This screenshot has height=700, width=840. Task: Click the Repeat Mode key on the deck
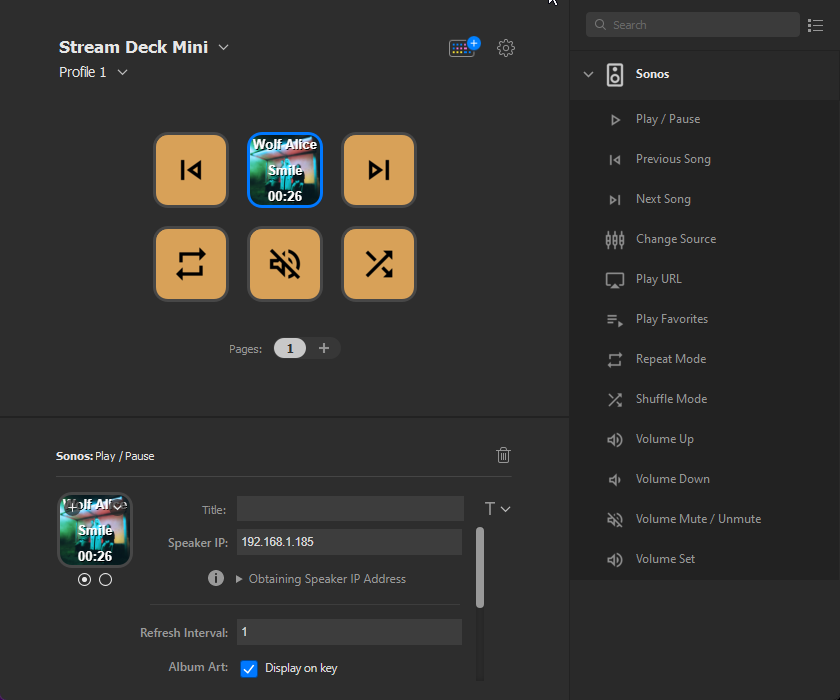(x=191, y=264)
